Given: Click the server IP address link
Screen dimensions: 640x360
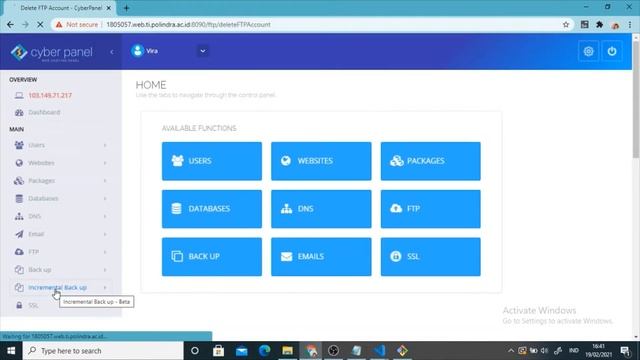Looking at the screenshot, I should pyautogui.click(x=50, y=95).
